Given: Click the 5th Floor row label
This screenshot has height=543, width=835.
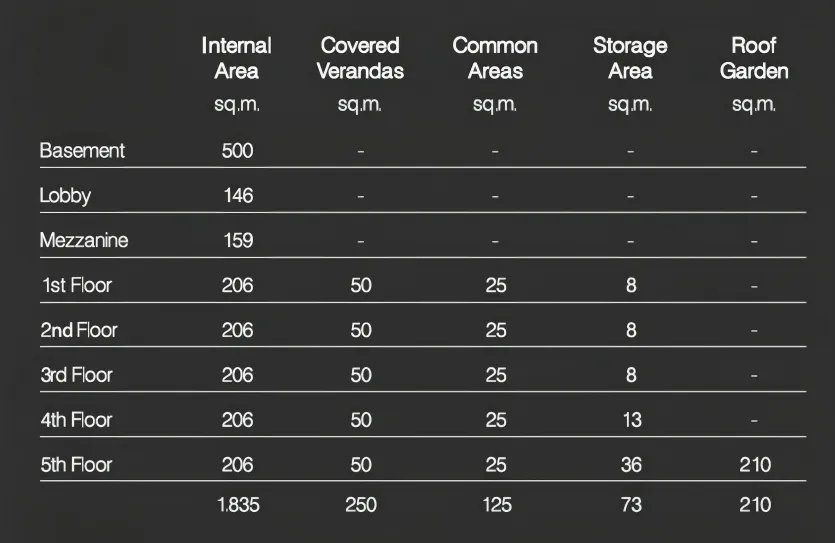Looking at the screenshot, I should click(77, 465).
